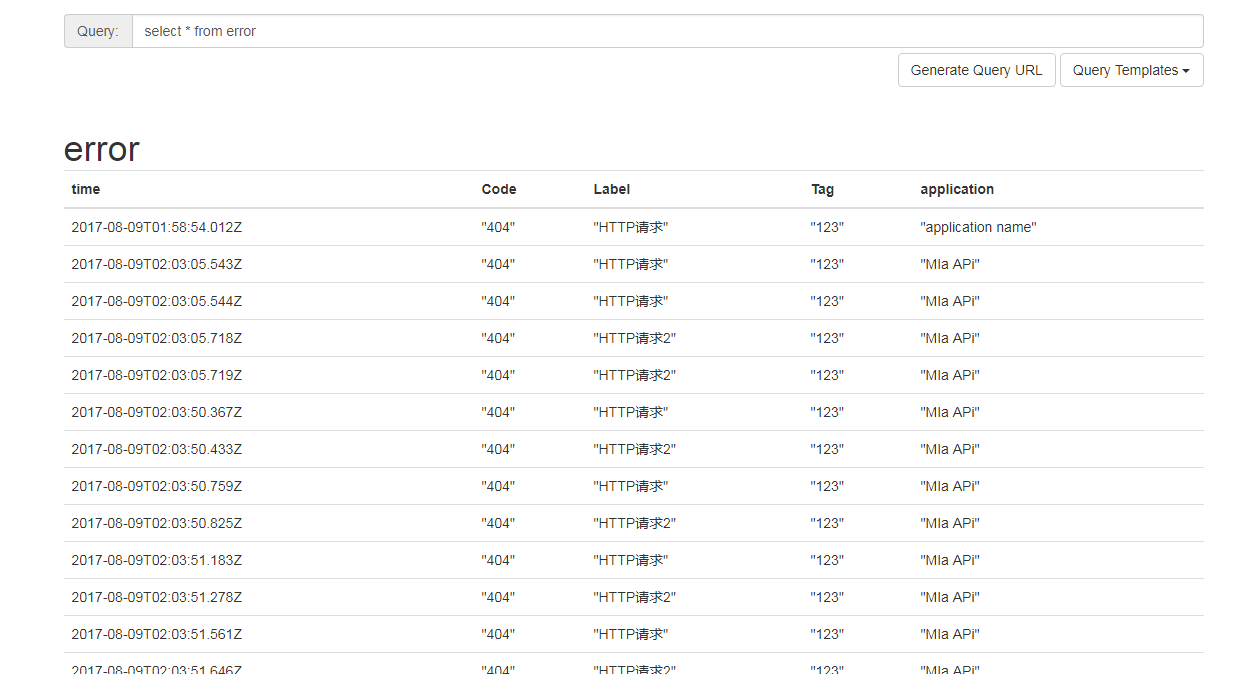Click the Generate Query URL button
This screenshot has width=1234, height=674.
coord(976,70)
